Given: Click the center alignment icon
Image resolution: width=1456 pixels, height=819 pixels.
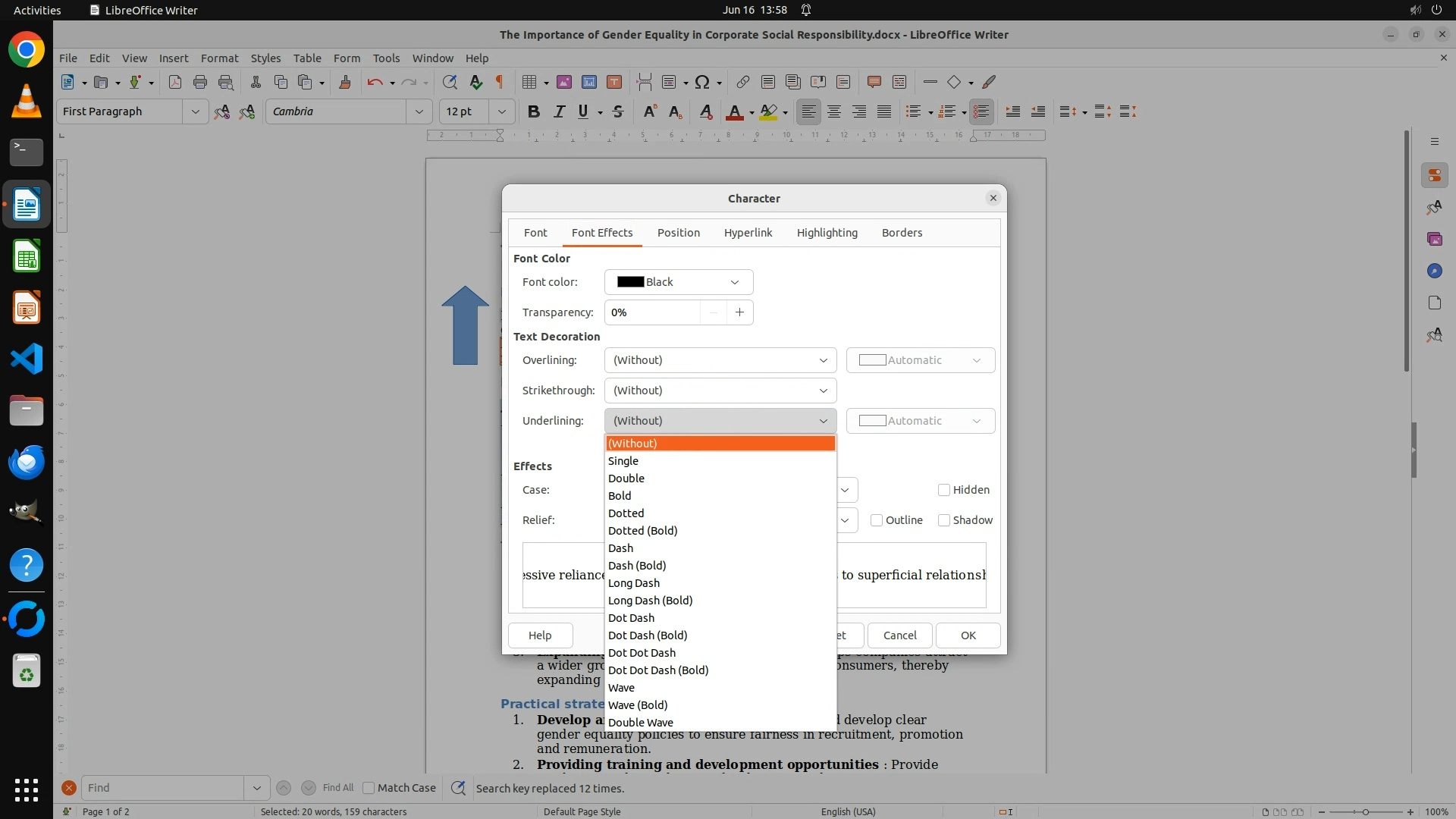Looking at the screenshot, I should [x=834, y=111].
